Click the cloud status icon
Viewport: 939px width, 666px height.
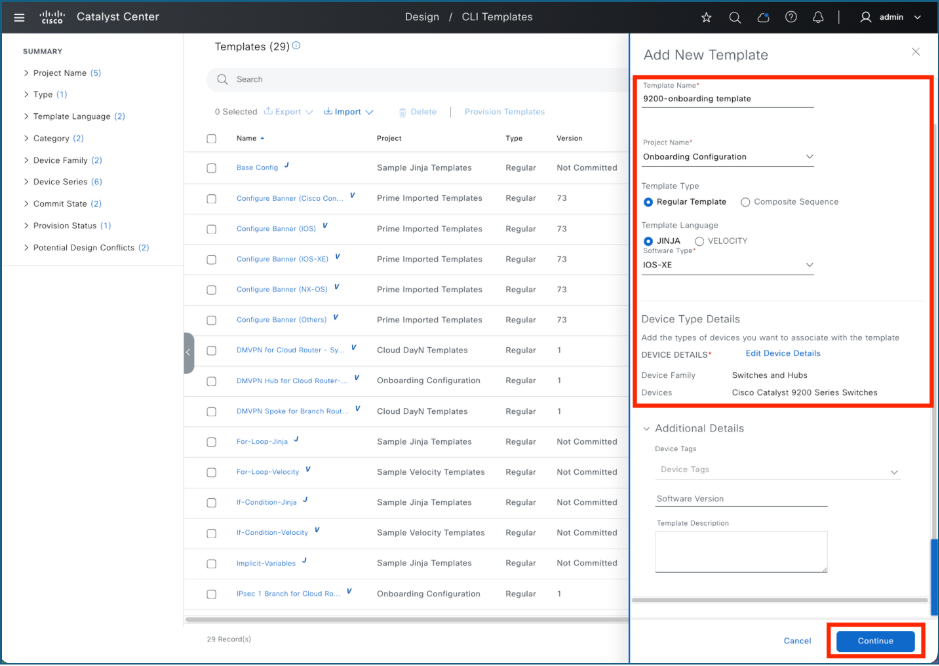tap(763, 17)
